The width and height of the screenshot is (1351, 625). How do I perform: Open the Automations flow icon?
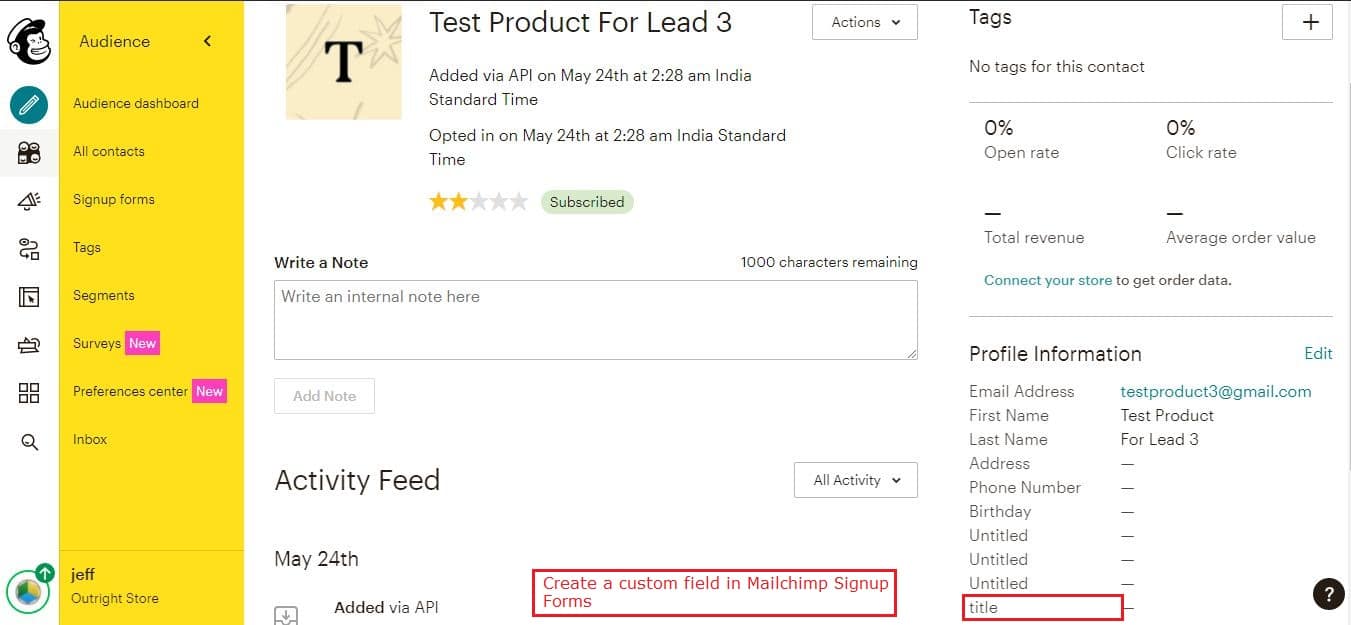pyautogui.click(x=29, y=249)
